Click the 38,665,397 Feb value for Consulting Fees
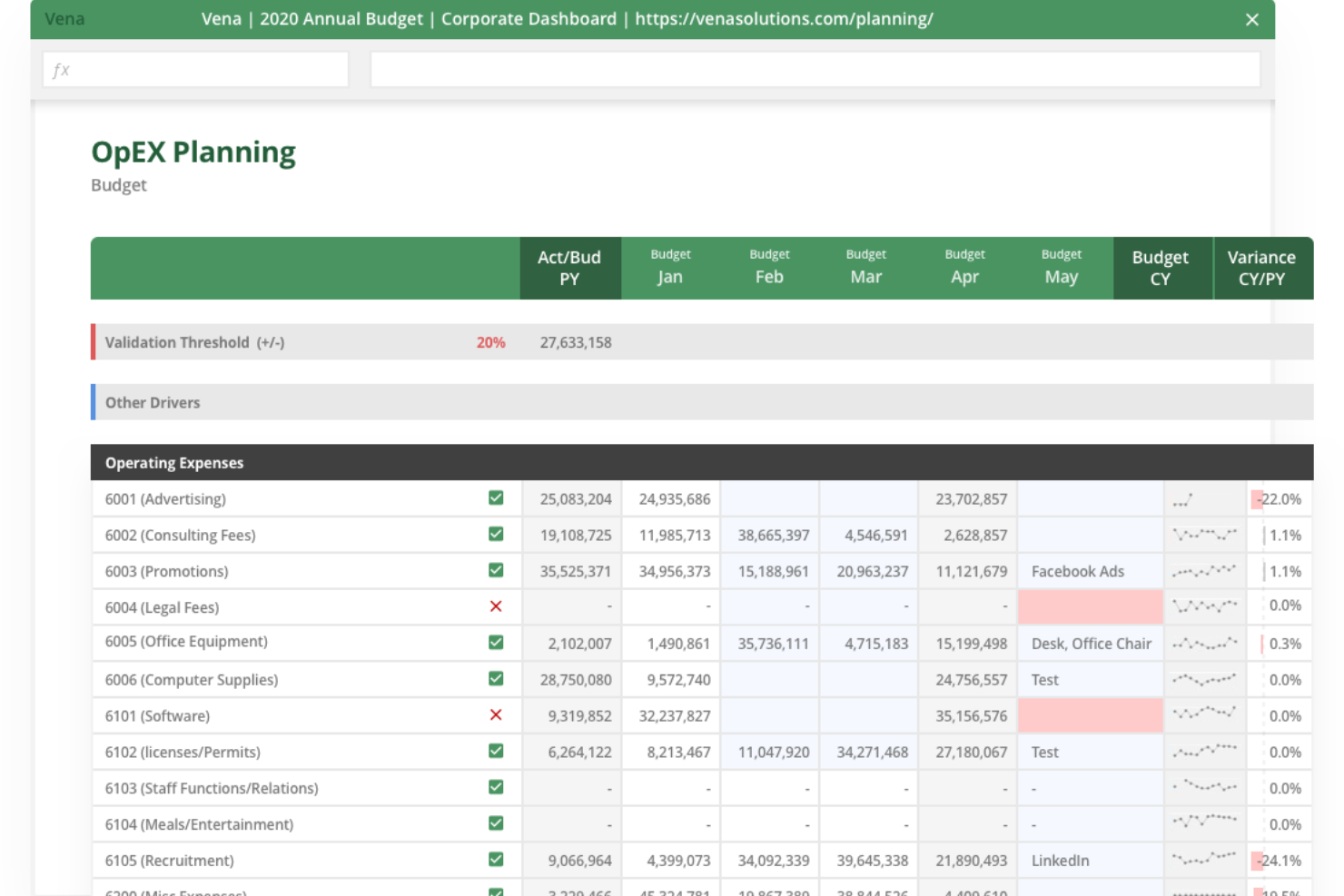 [774, 535]
